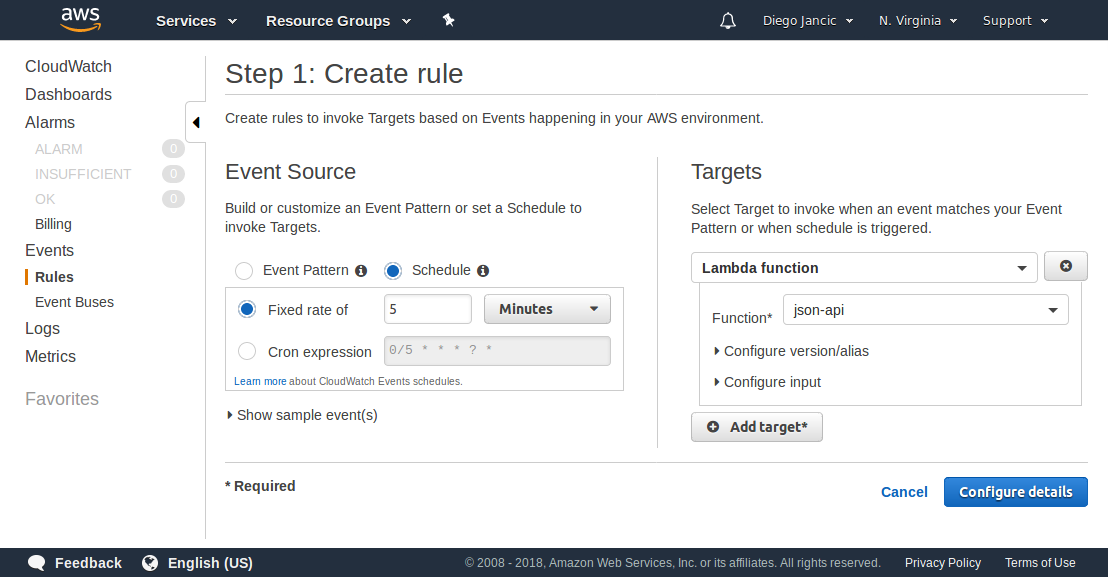Open the Minutes unit dropdown

click(x=547, y=309)
